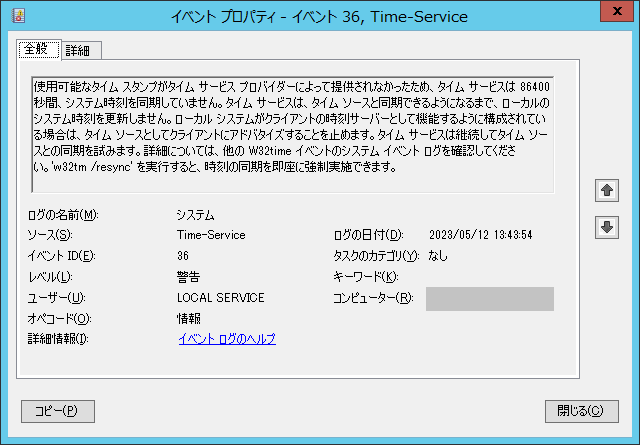Show previous event with up arrow button

click(x=607, y=190)
